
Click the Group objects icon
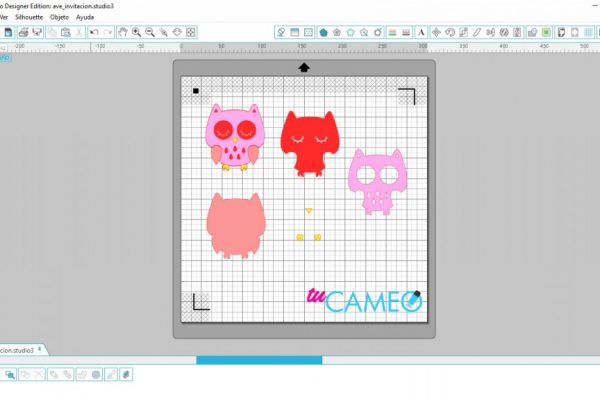coord(25,374)
